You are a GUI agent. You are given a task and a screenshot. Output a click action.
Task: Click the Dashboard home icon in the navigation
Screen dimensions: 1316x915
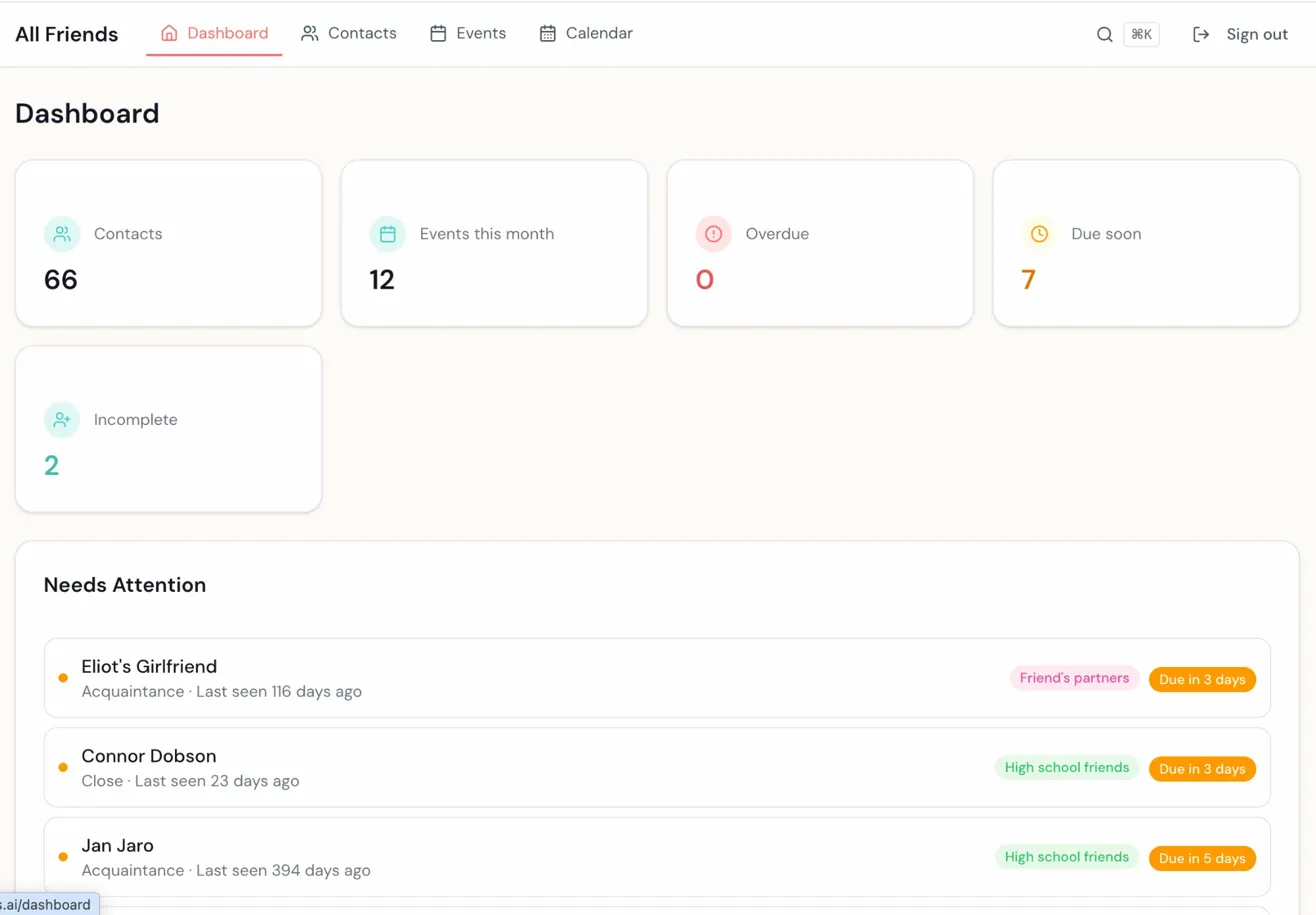168,32
